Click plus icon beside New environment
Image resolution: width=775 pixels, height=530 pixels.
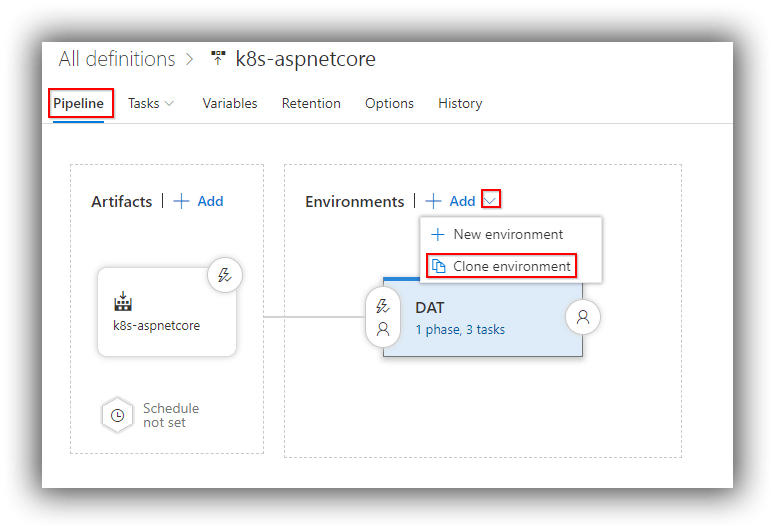pos(438,234)
